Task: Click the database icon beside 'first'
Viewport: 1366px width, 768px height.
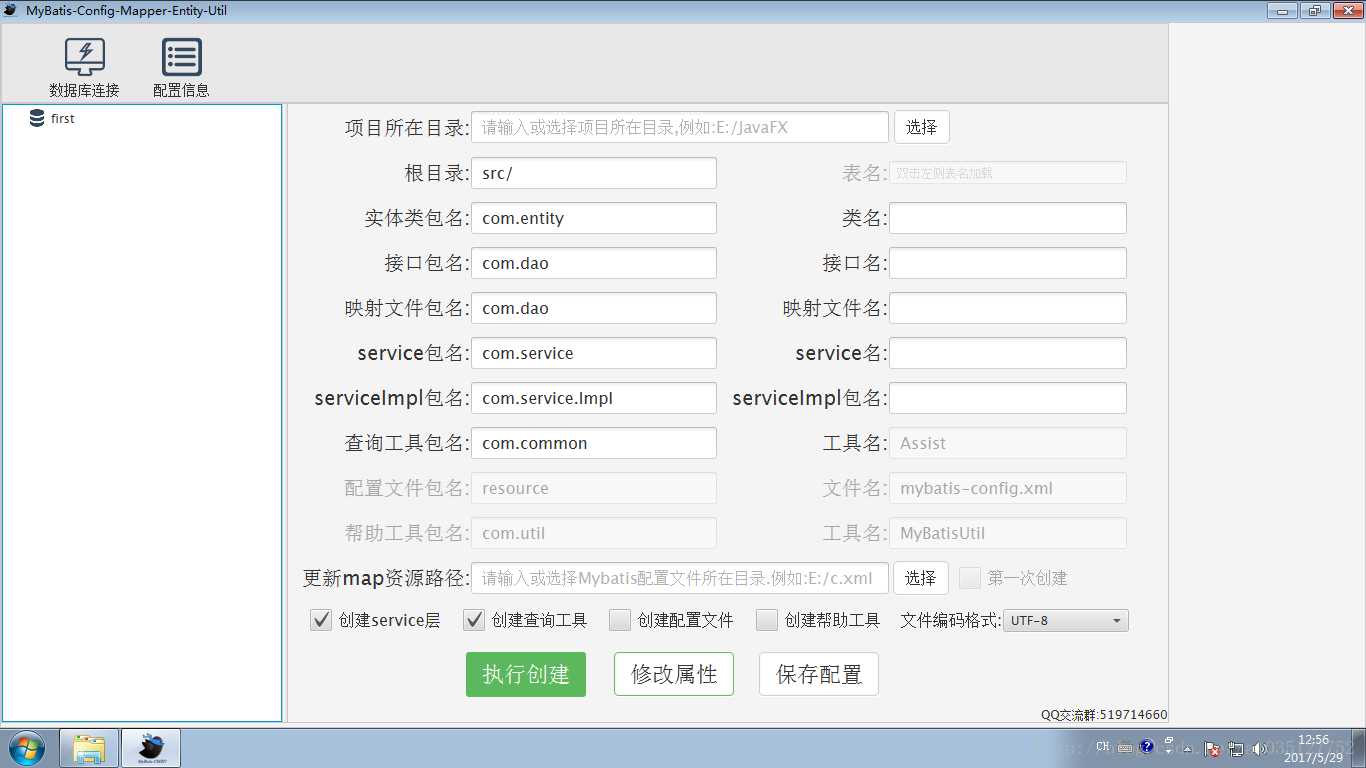Action: click(x=37, y=118)
